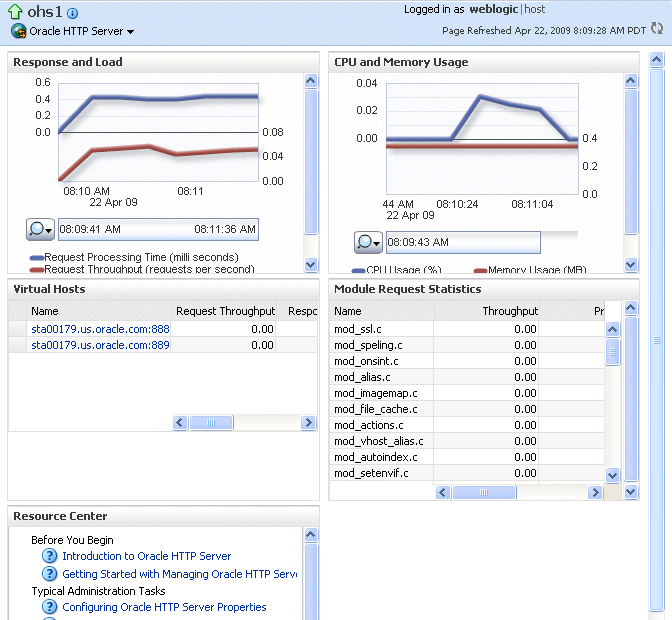Click the CPU and Memory Usage vertical scrollbar thumb
The width and height of the screenshot is (672, 620).
coord(631,162)
